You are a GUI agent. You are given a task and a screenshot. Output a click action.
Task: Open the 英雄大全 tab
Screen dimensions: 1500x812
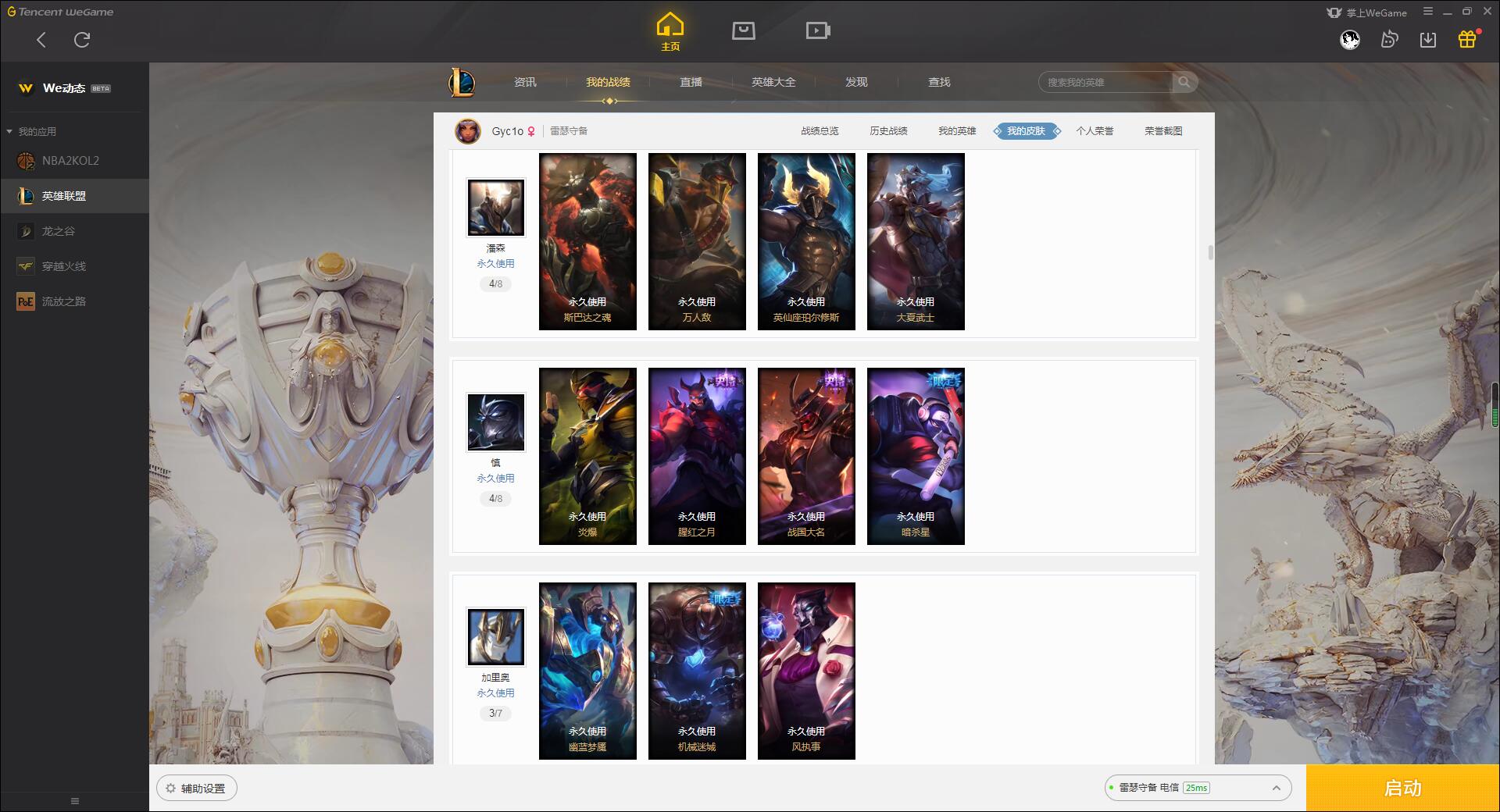[x=773, y=82]
